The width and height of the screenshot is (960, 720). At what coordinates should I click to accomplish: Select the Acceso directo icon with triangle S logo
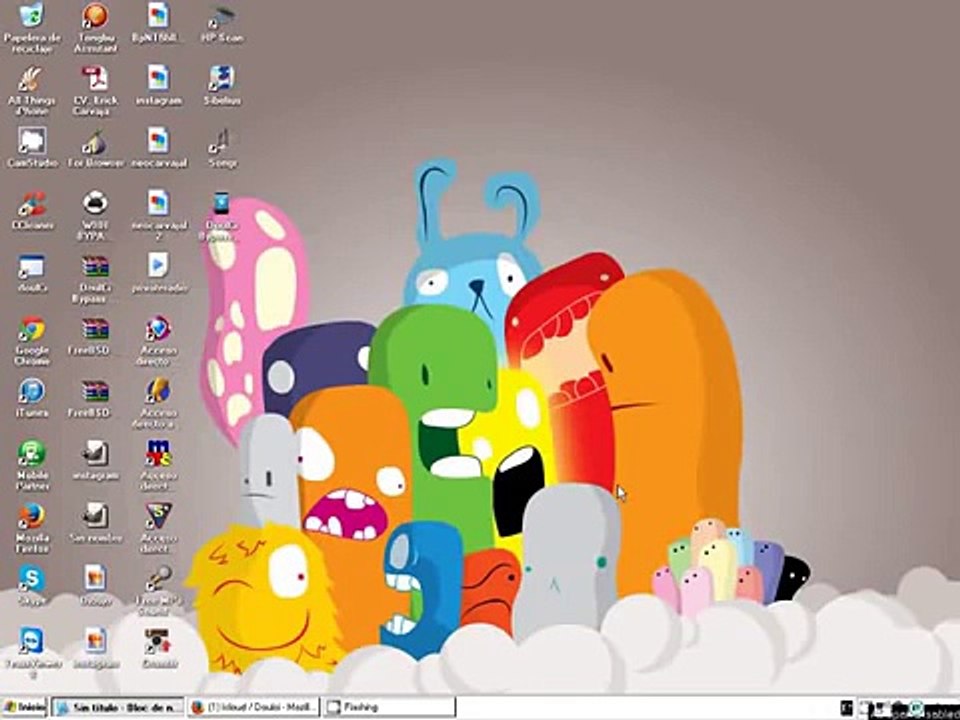(x=159, y=528)
